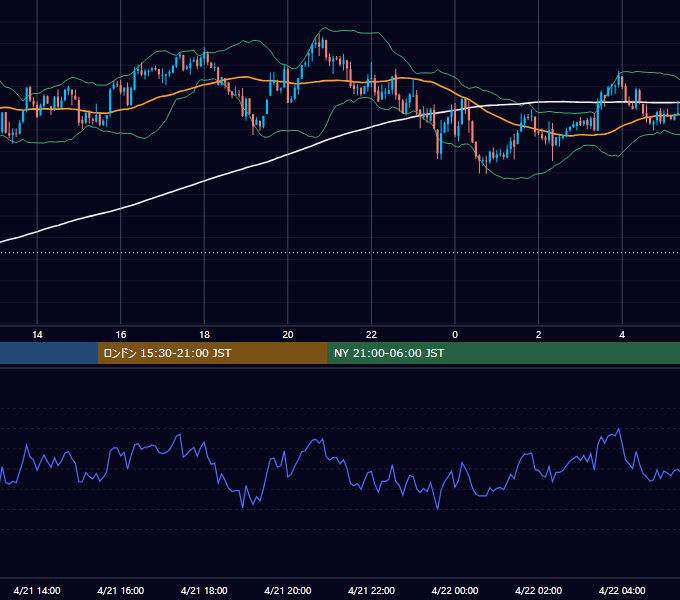Click hour label 20 on price chart axis
Image resolution: width=680 pixels, height=600 pixels.
[x=288, y=335]
